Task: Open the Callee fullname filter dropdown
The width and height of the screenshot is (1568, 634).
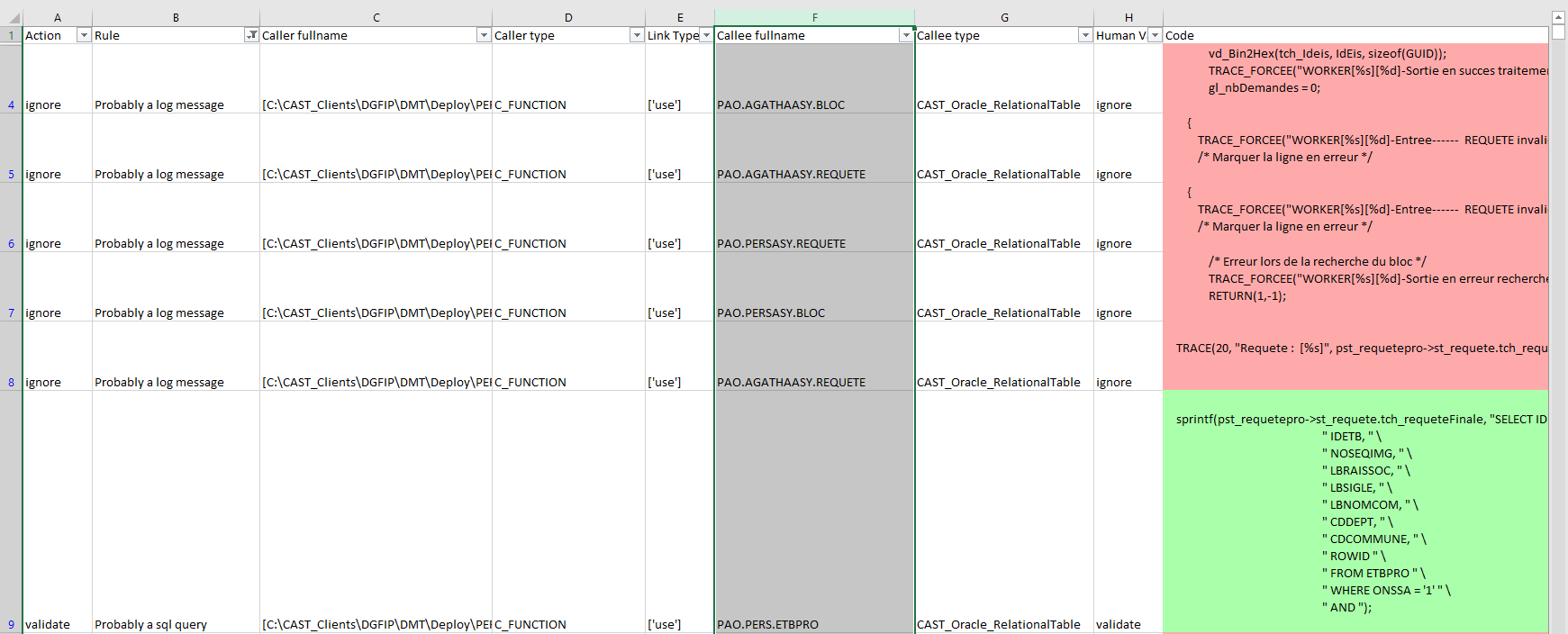Action: (x=906, y=35)
